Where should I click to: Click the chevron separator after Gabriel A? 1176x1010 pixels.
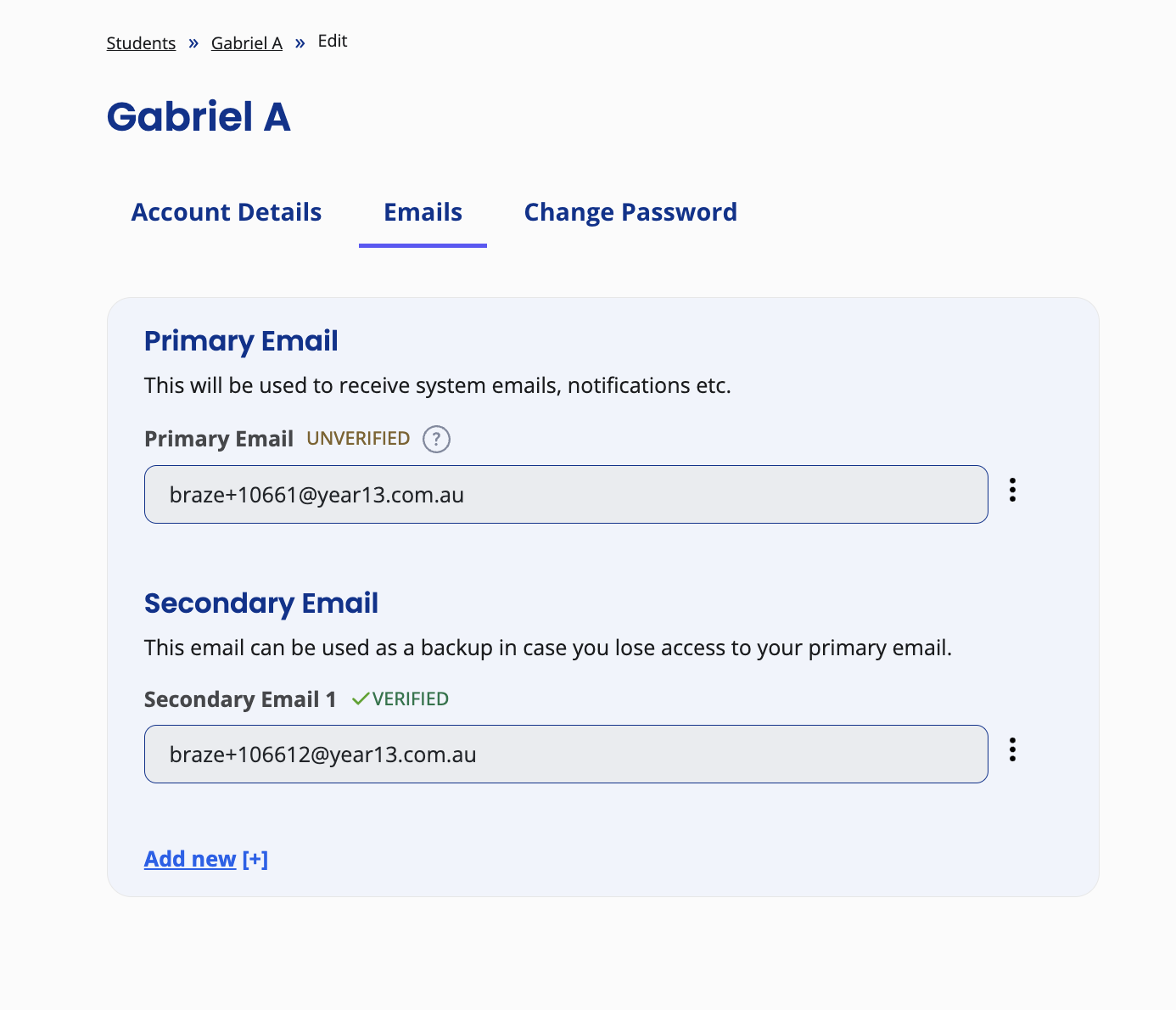tap(300, 42)
